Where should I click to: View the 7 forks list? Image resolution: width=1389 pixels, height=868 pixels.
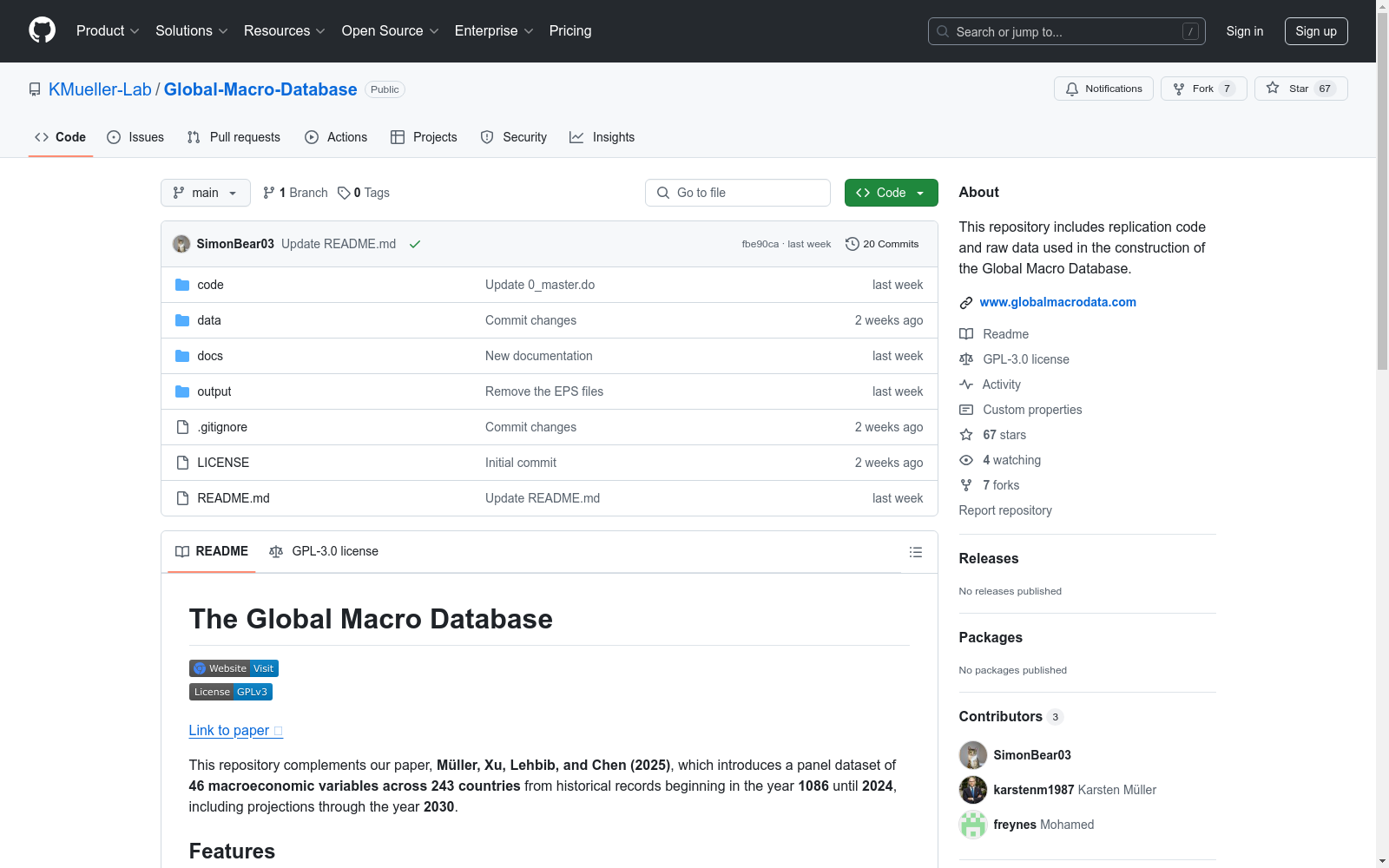point(990,485)
